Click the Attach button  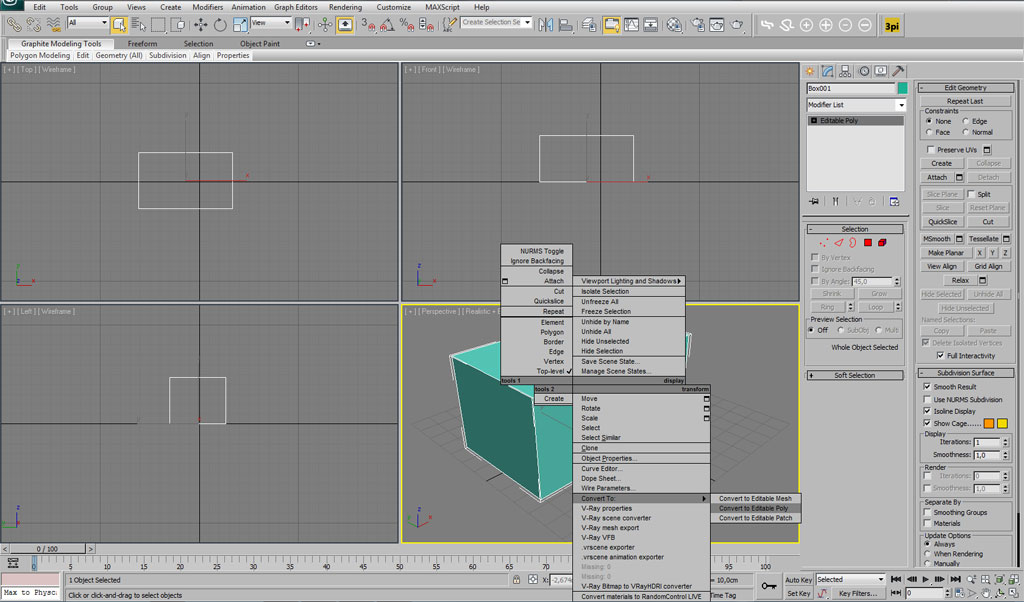937,178
